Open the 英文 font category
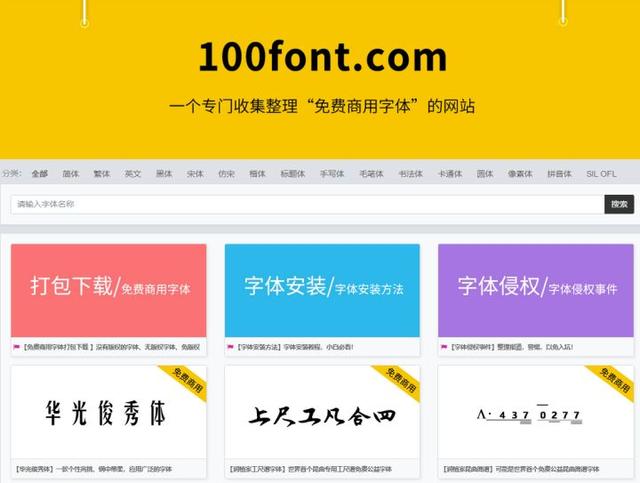The image size is (640, 483). point(133,174)
